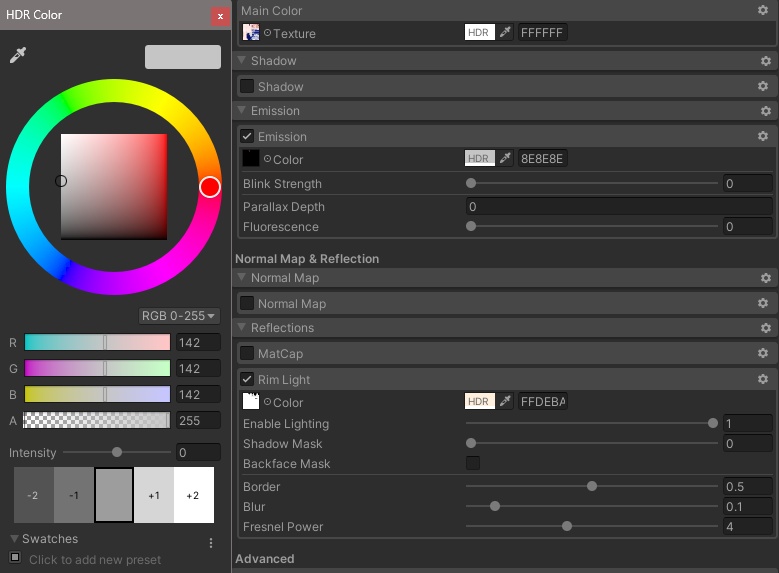Use eyedropper next to Main Color texture
779x573 pixels.
pyautogui.click(x=505, y=32)
